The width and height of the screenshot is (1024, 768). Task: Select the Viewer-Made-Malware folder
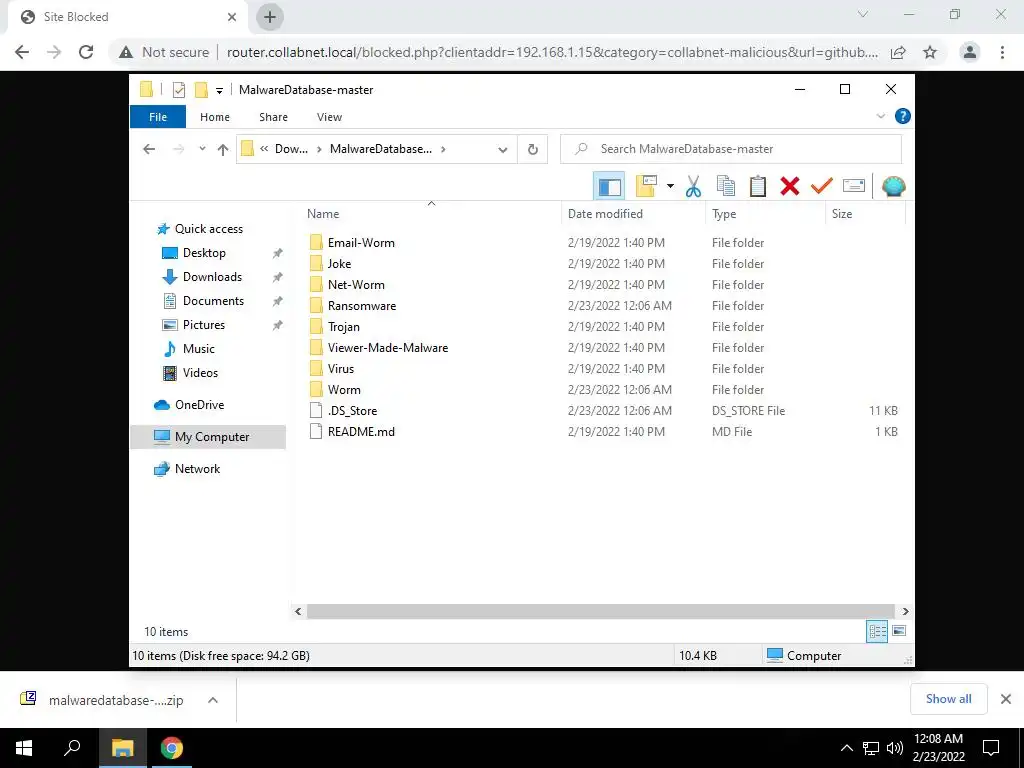click(388, 347)
